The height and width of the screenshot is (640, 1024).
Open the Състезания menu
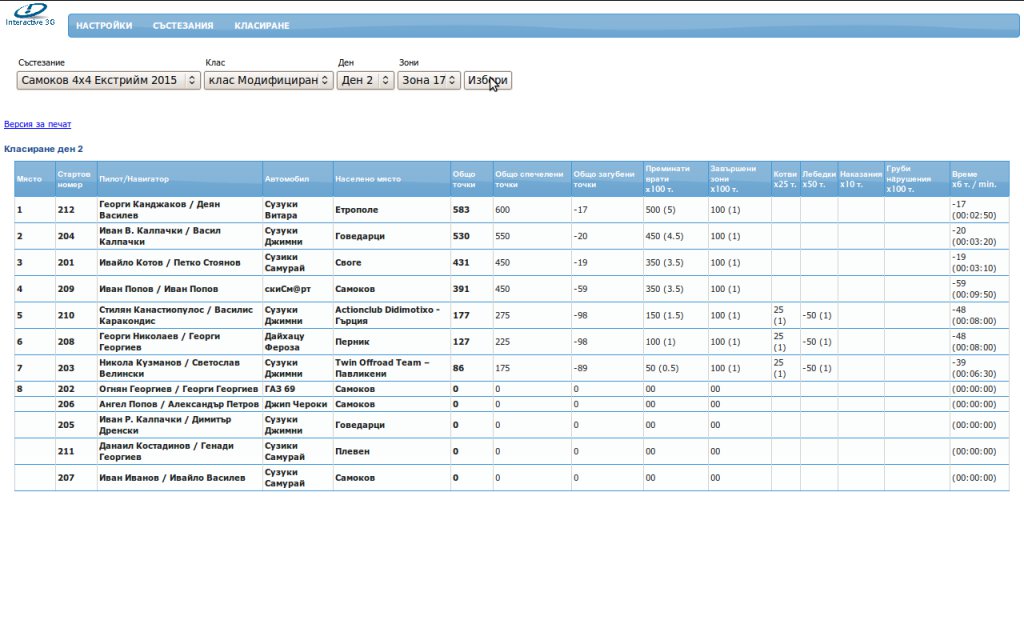[183, 26]
